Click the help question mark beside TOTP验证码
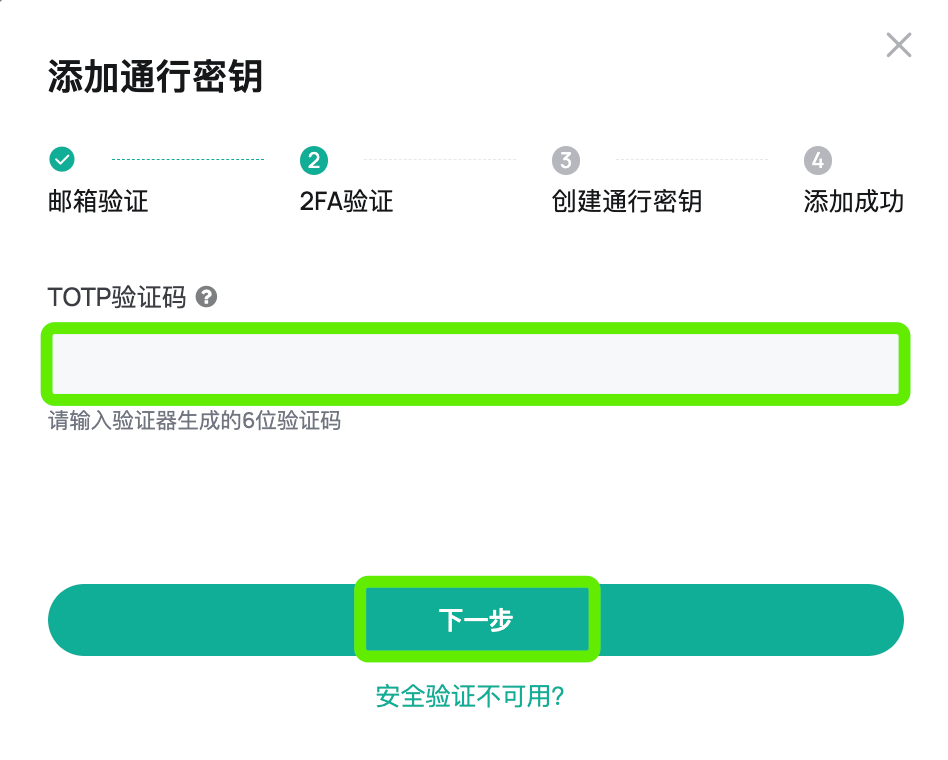The height and width of the screenshot is (760, 948). coord(207,297)
